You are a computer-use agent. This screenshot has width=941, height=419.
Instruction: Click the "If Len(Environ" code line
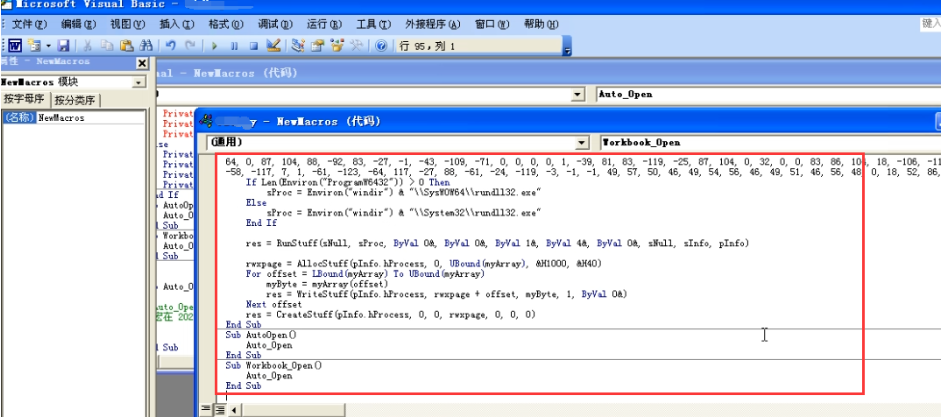pyautogui.click(x=348, y=182)
